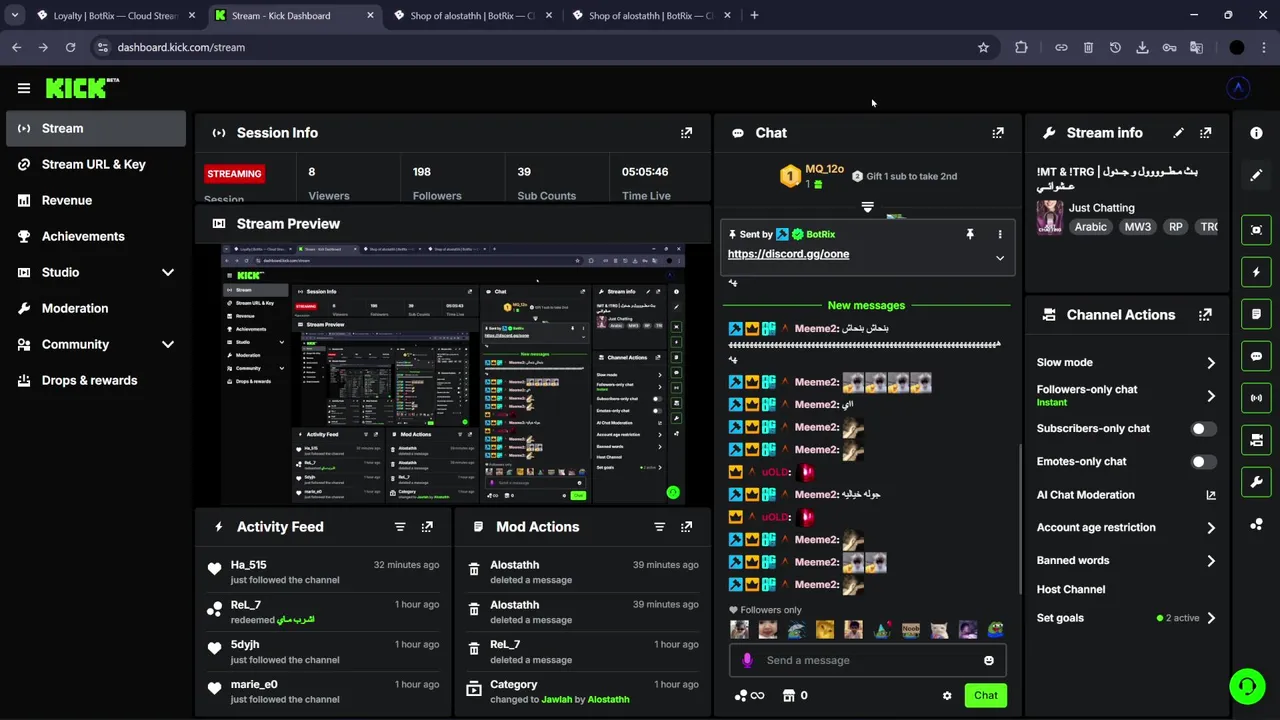The image size is (1280, 720).
Task: Bookmark this page with the star icon
Action: (x=983, y=47)
